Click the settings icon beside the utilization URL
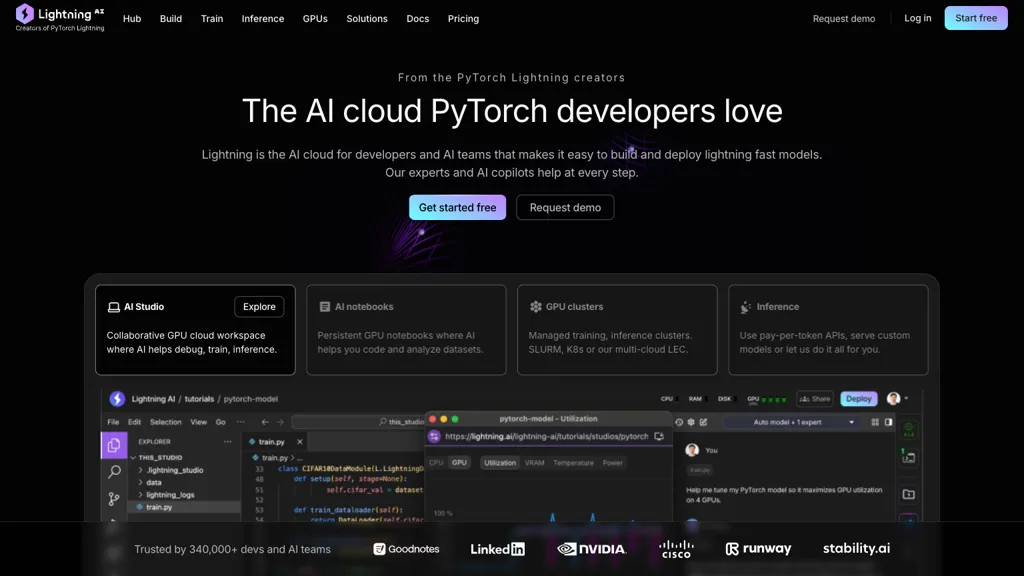 point(434,436)
